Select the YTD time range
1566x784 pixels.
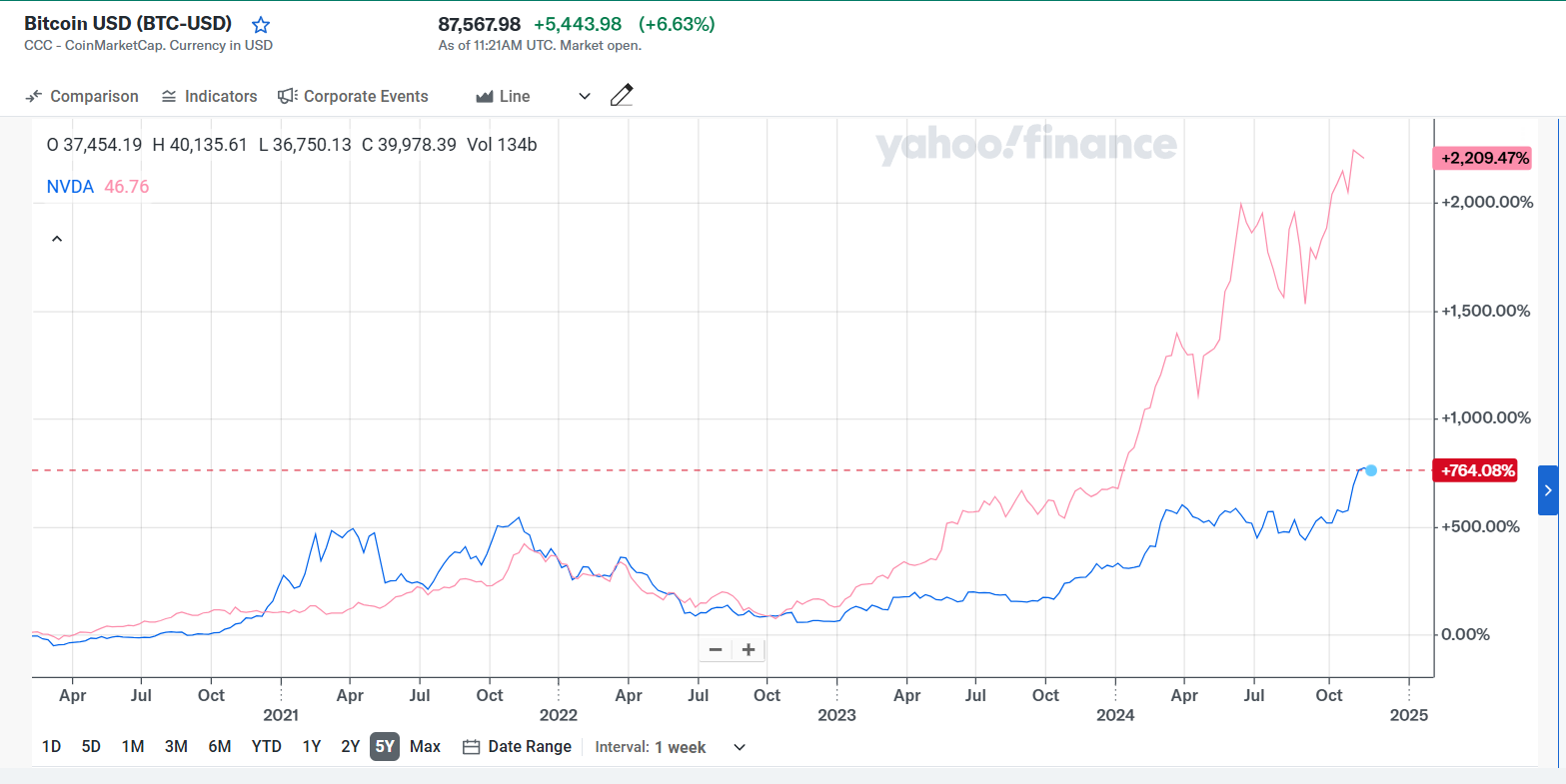266,746
